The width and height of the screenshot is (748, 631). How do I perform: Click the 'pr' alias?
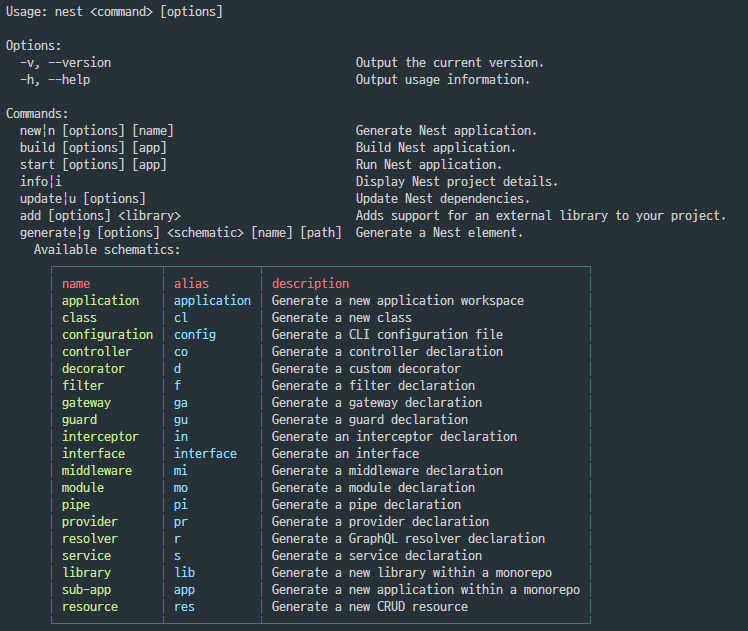coord(181,522)
